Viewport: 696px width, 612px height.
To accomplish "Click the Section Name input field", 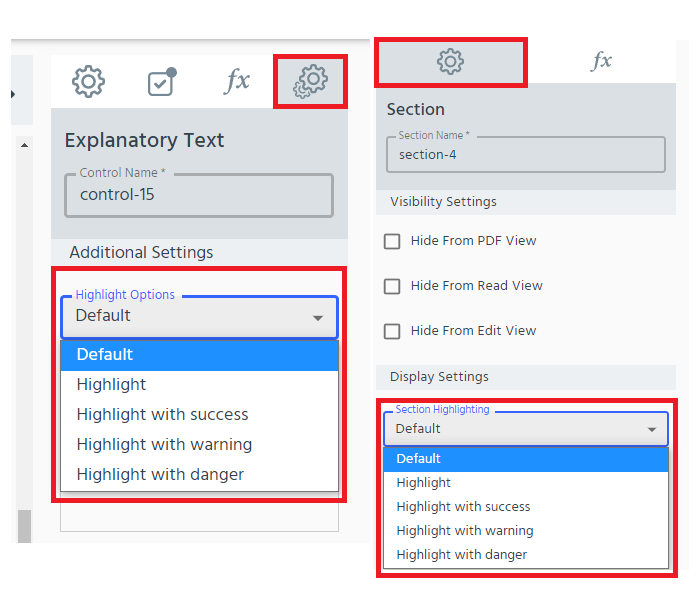I will click(526, 154).
